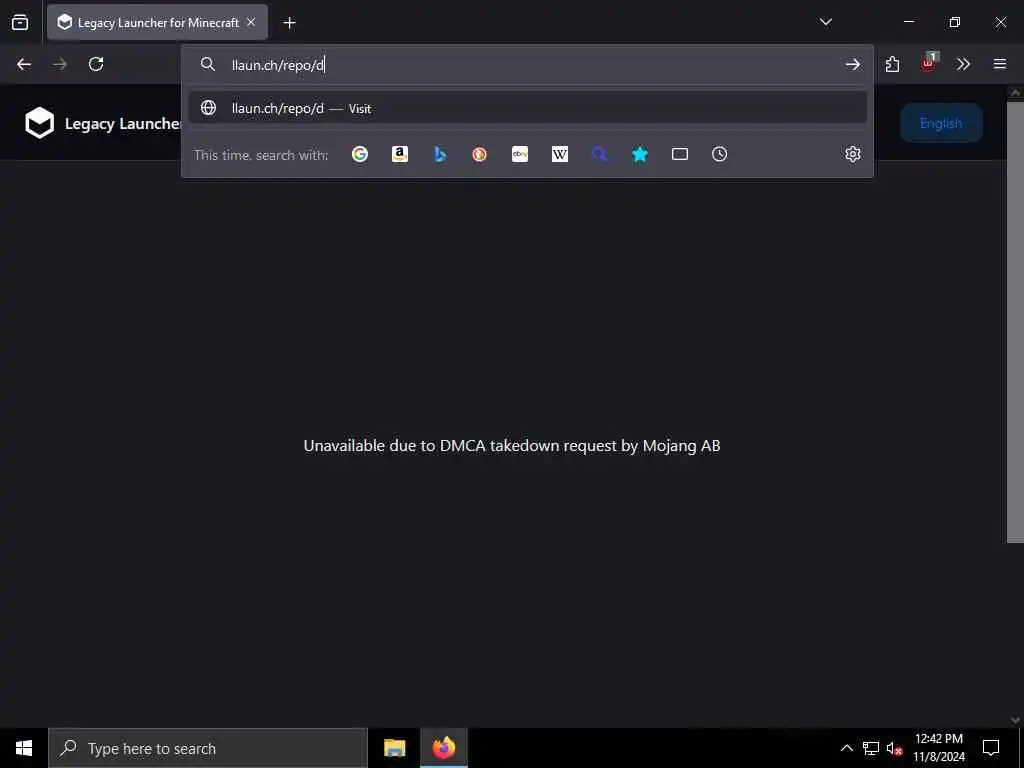Image resolution: width=1024 pixels, height=768 pixels.
Task: Click the Legacy Launcher logo
Action: [x=39, y=123]
